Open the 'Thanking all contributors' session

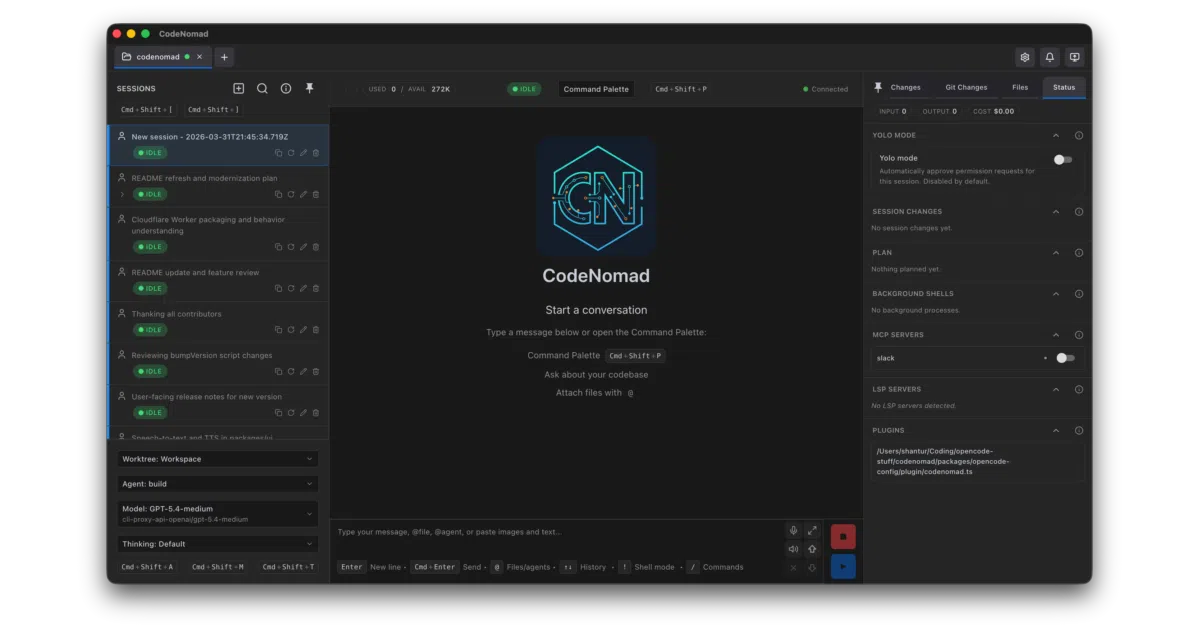click(218, 321)
